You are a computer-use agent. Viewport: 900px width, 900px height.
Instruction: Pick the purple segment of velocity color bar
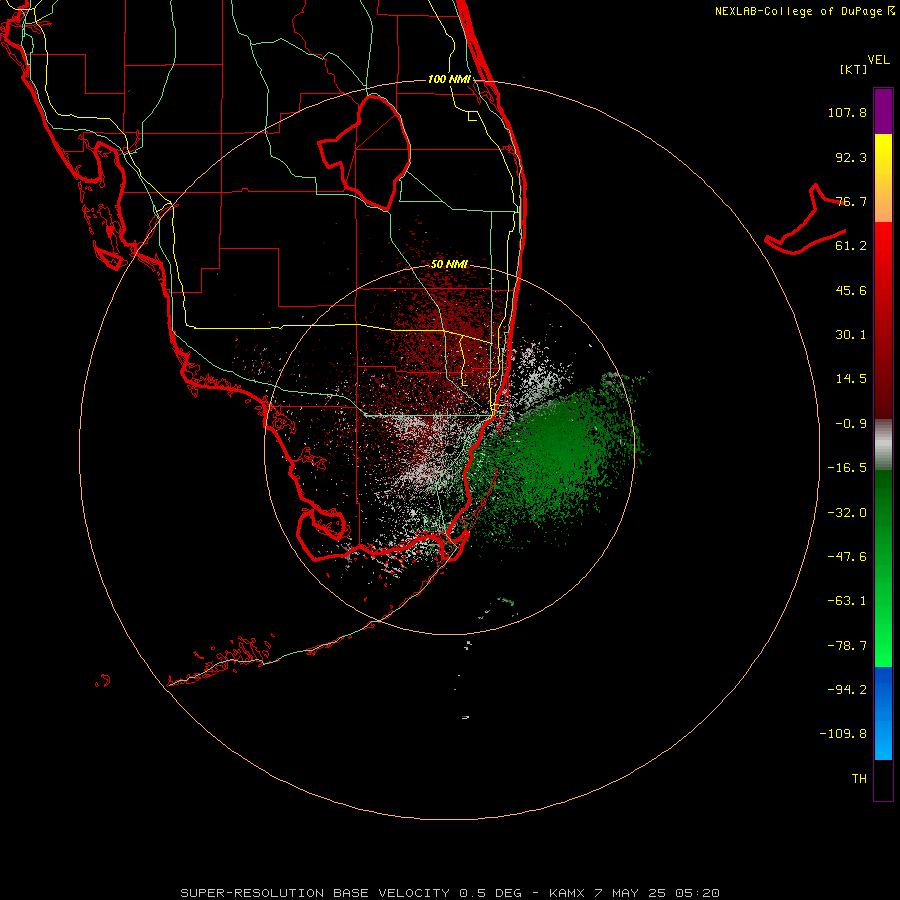pos(883,111)
